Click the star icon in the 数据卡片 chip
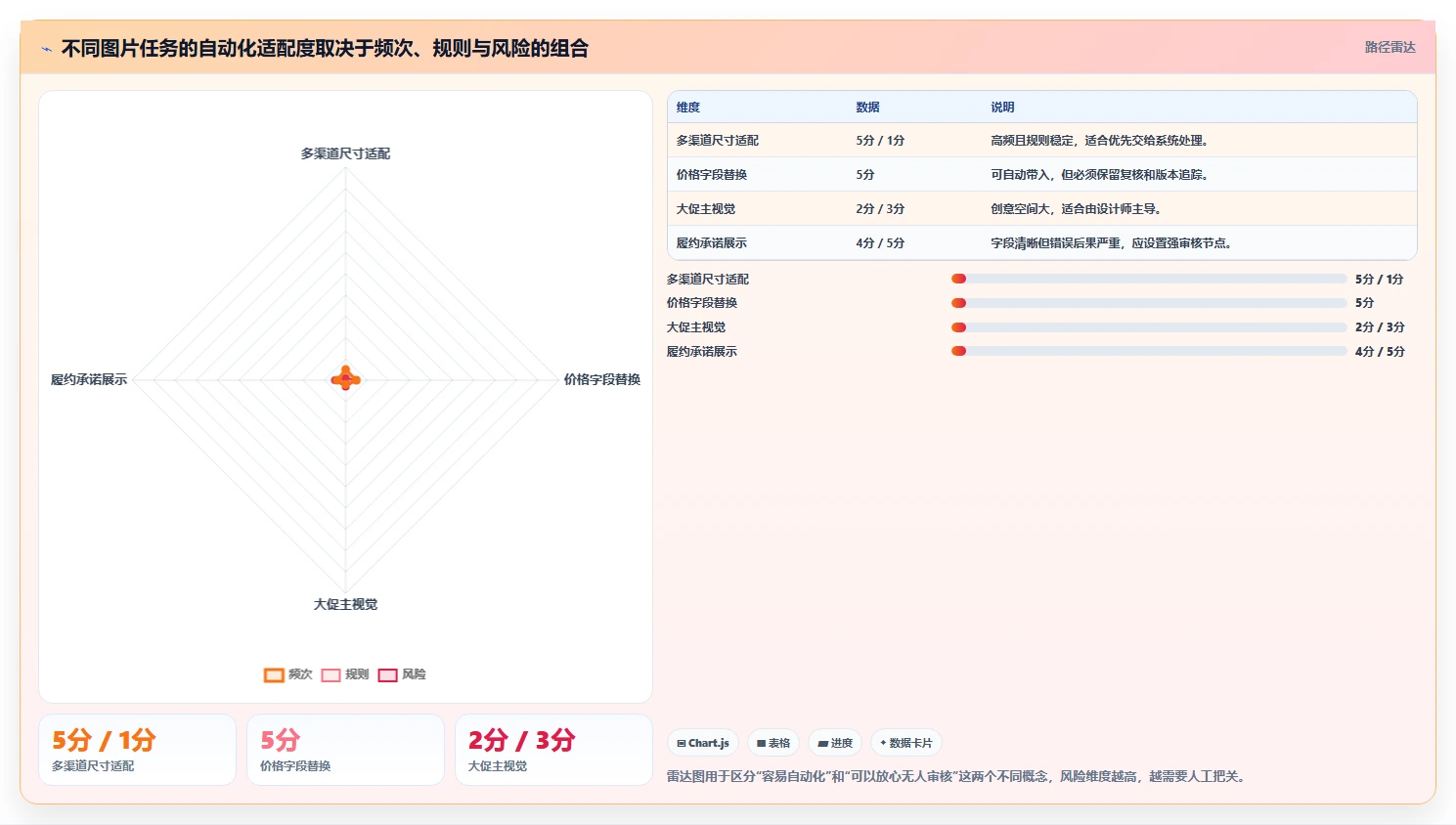The width and height of the screenshot is (1456, 825). [x=883, y=743]
